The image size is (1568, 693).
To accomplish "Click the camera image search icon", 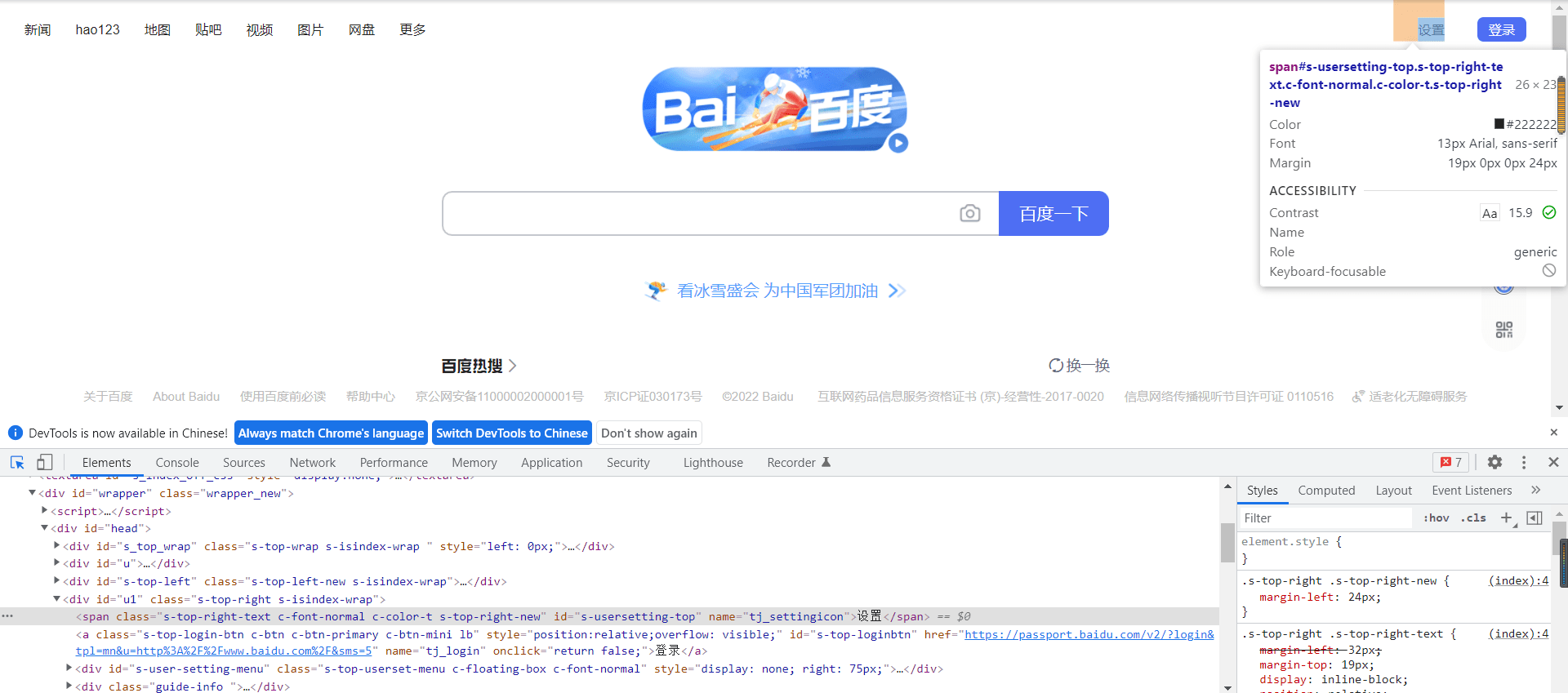I will (x=969, y=213).
